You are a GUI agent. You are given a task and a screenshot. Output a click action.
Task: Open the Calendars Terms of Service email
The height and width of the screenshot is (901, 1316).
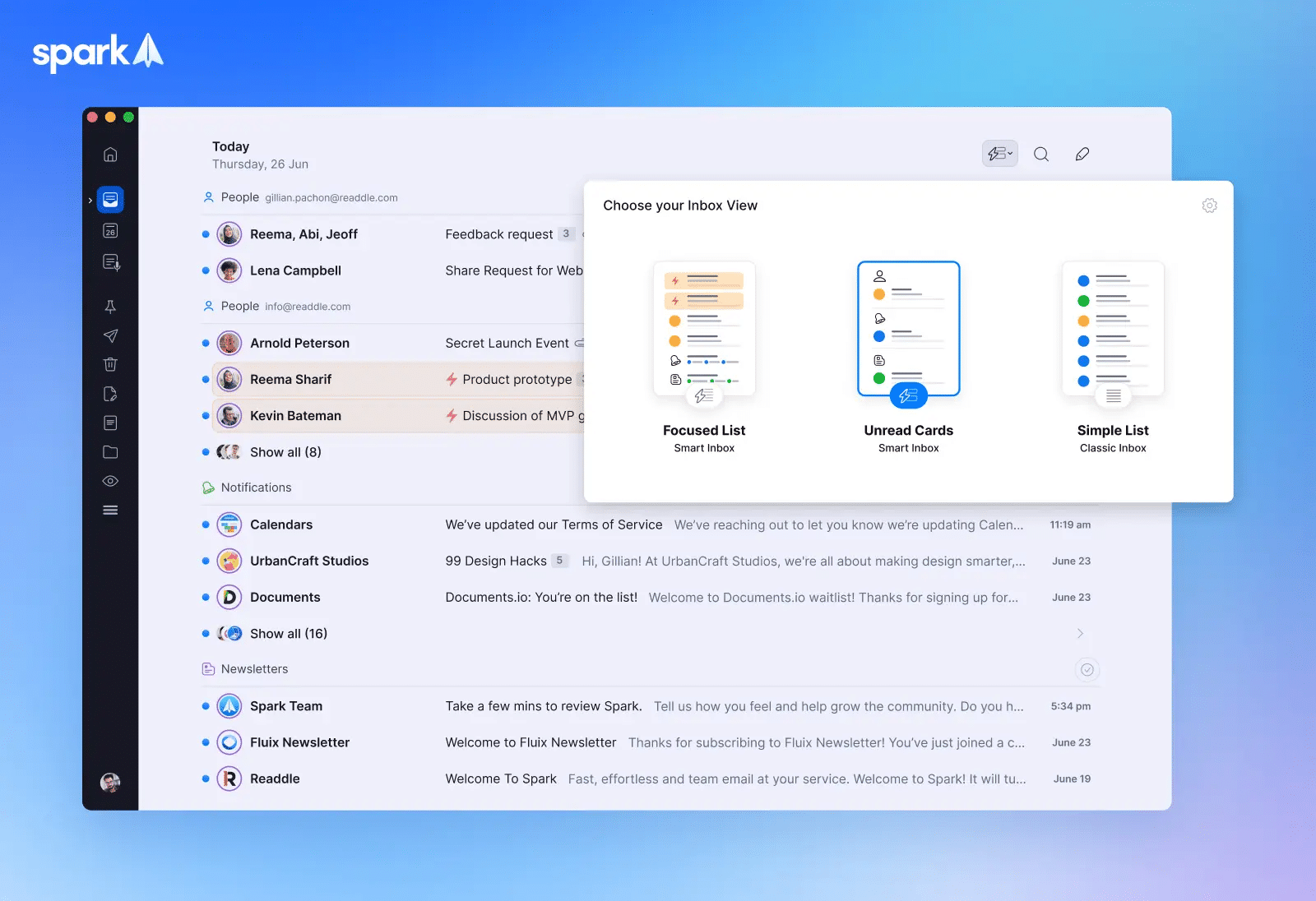pos(650,524)
